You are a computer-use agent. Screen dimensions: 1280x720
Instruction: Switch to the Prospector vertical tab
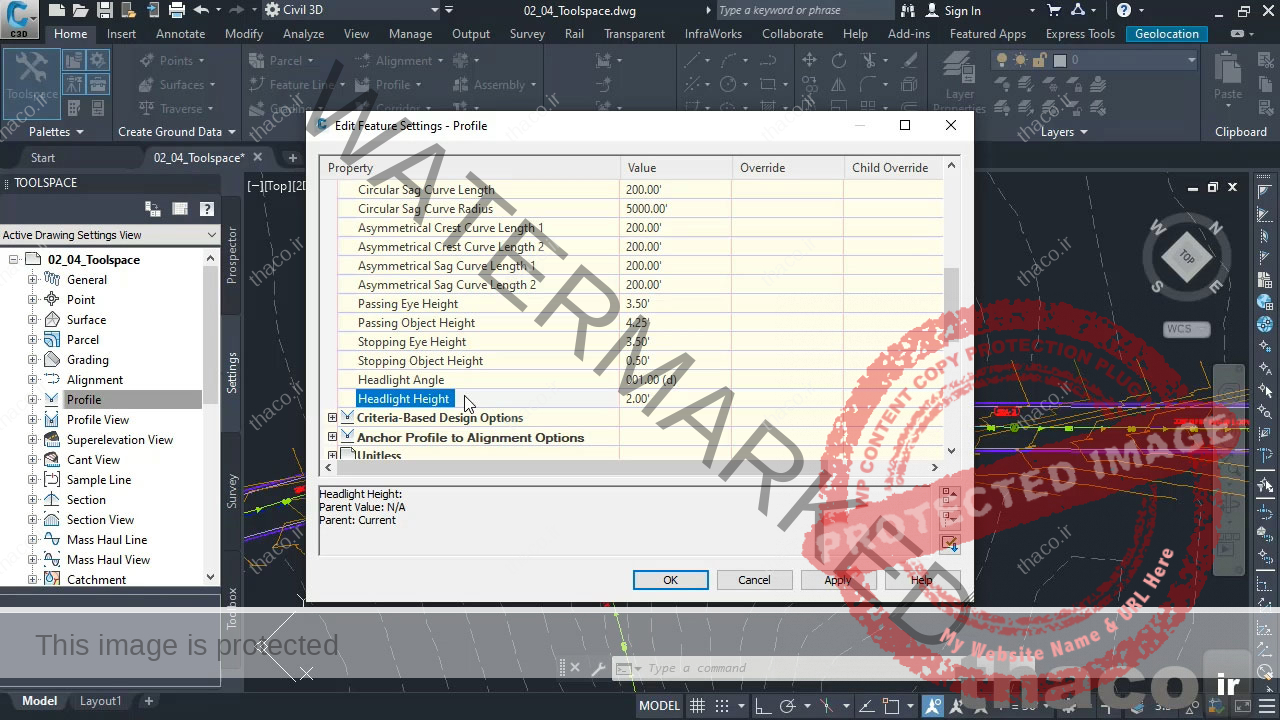[232, 254]
